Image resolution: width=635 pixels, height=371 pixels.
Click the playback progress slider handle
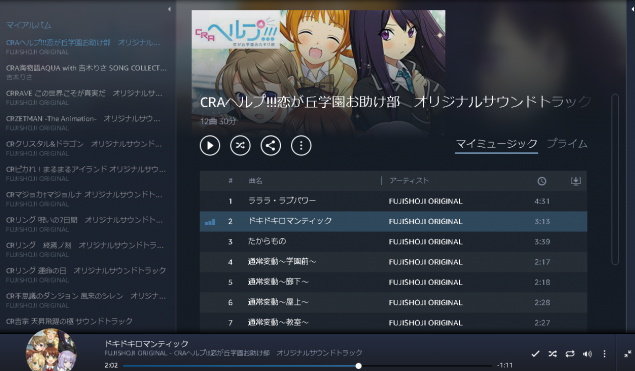[358, 366]
